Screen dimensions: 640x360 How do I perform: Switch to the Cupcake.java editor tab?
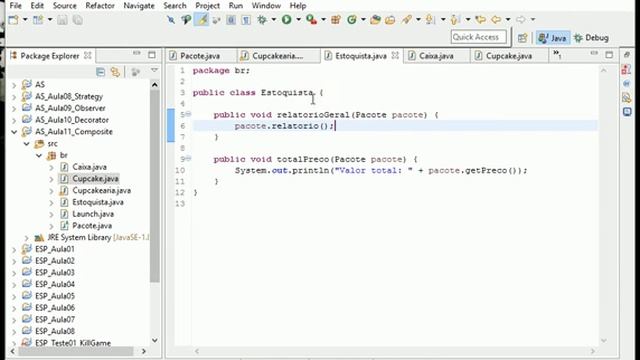[x=509, y=56]
